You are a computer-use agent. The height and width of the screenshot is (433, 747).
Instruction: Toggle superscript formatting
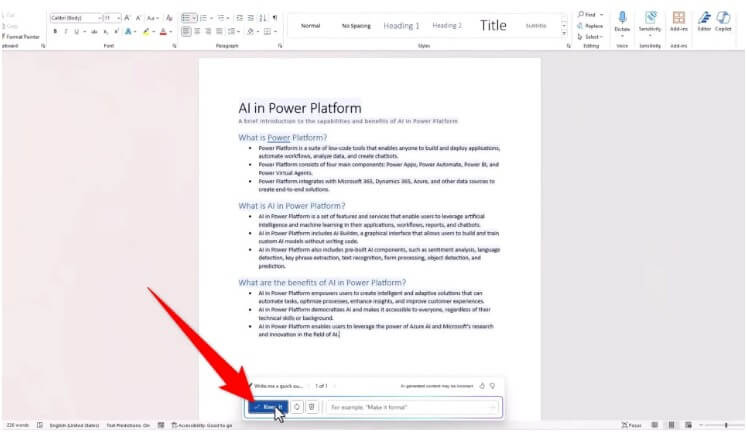116,31
